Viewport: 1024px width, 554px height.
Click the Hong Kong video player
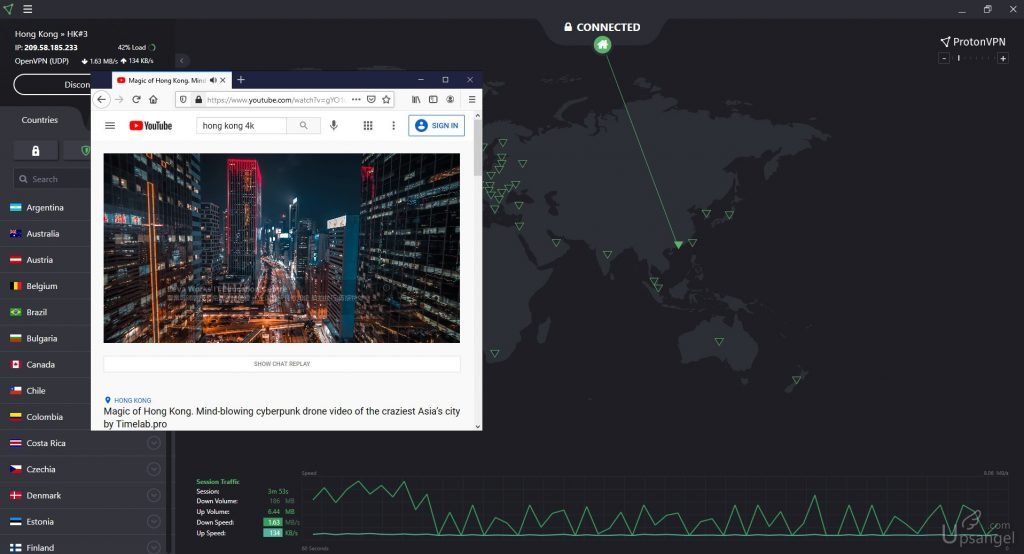point(281,248)
